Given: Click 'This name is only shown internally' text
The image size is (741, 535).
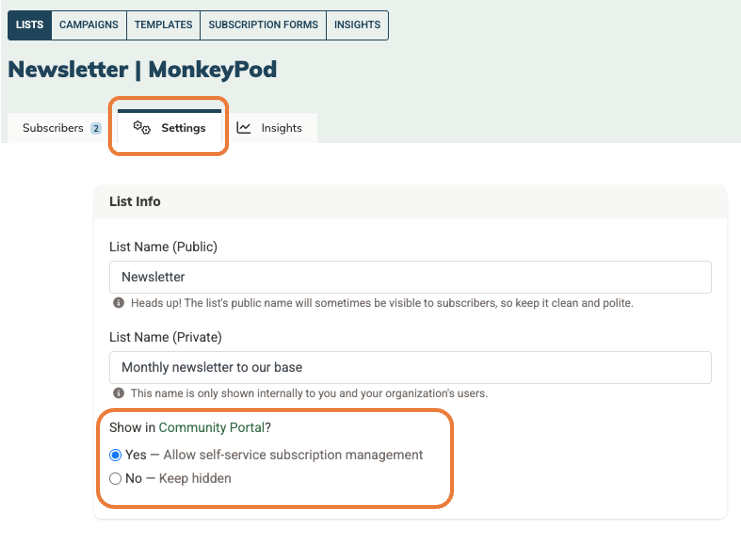Looking at the screenshot, I should pyautogui.click(x=309, y=393).
